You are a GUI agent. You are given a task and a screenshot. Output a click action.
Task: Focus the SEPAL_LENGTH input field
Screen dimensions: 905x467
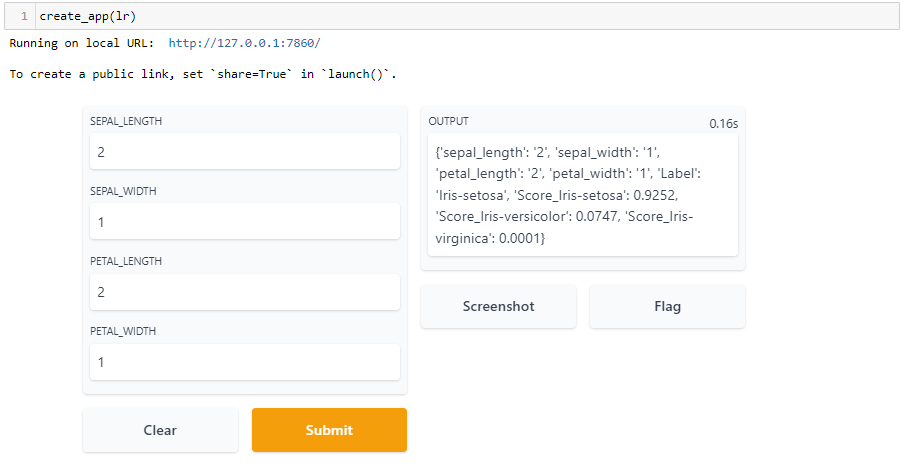[245, 152]
